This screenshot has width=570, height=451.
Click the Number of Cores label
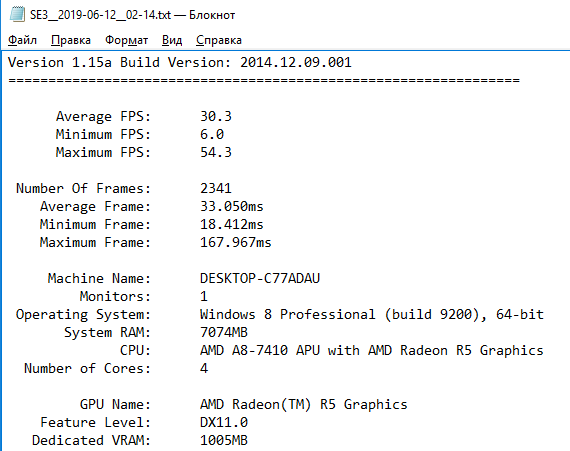pos(87,369)
